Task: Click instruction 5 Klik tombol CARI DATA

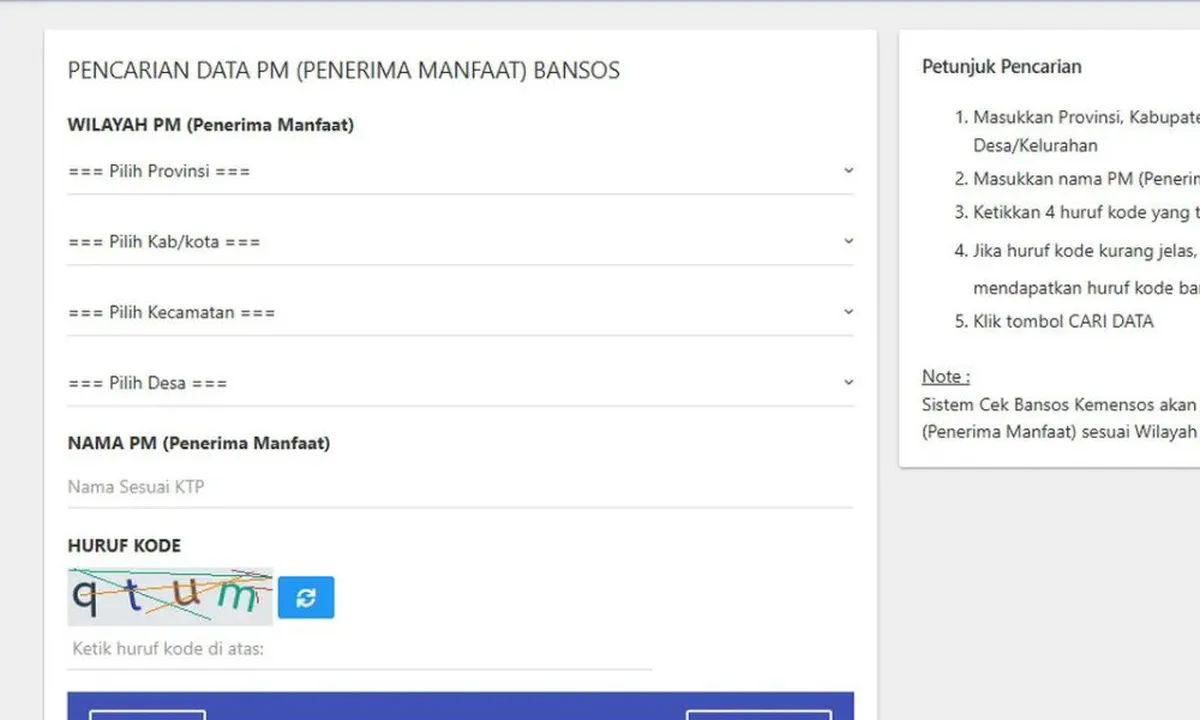Action: click(x=1064, y=322)
